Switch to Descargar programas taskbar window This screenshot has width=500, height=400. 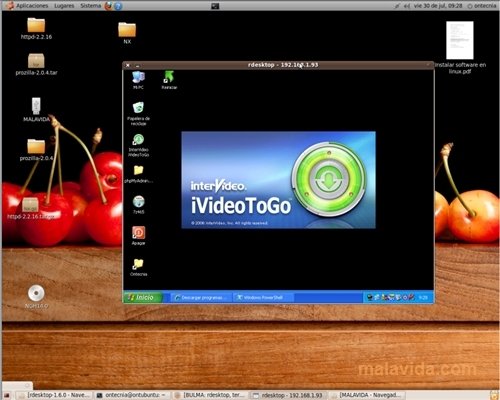pos(201,297)
